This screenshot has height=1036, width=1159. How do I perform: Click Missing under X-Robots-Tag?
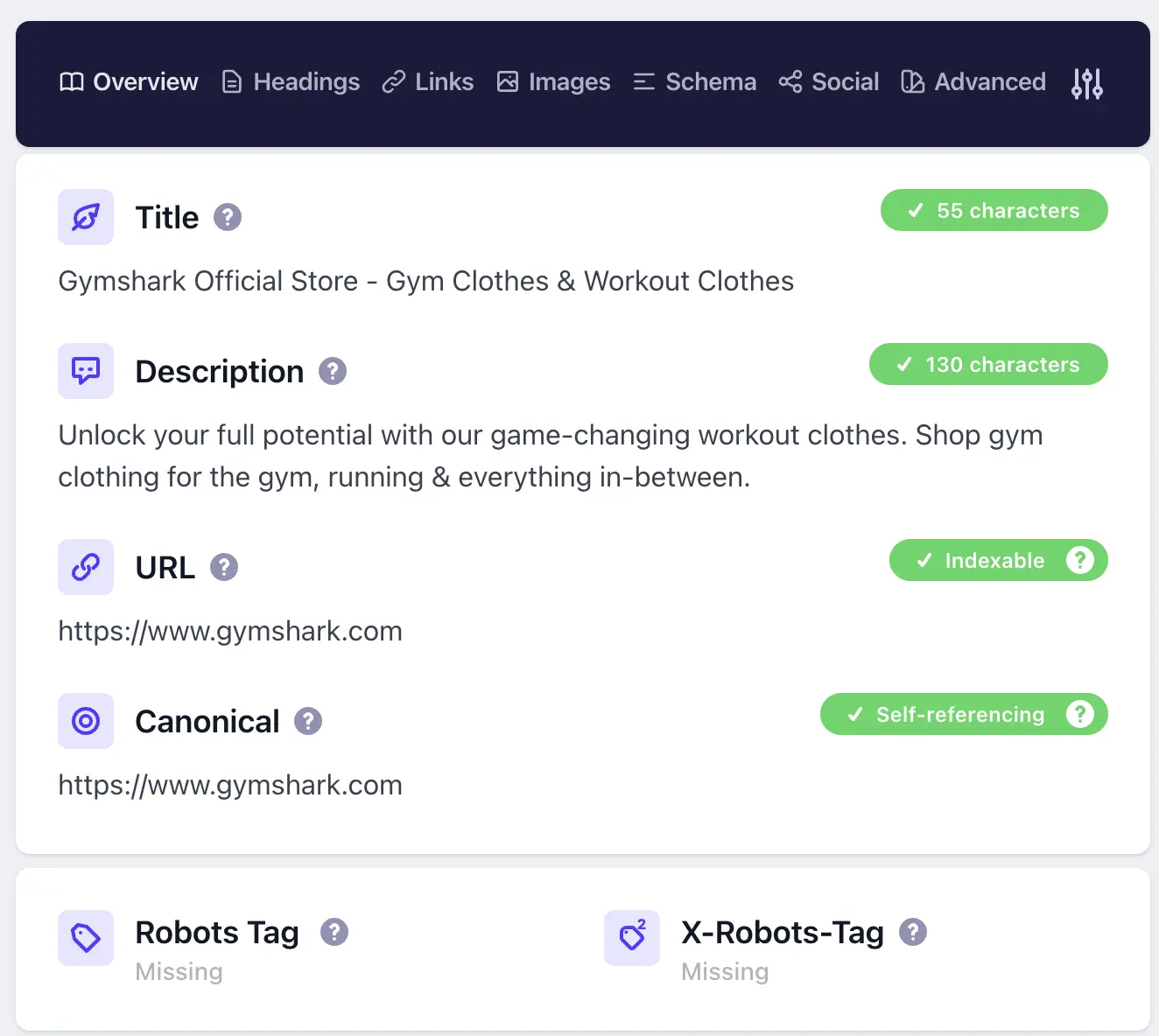coord(726,971)
